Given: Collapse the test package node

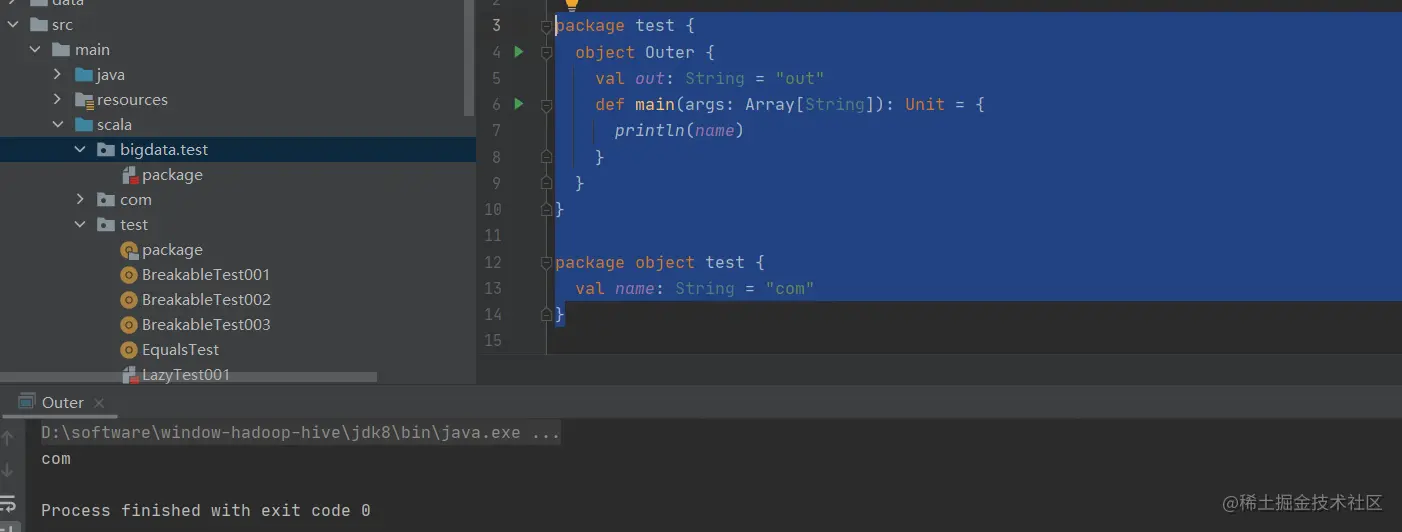Looking at the screenshot, I should click(80, 225).
